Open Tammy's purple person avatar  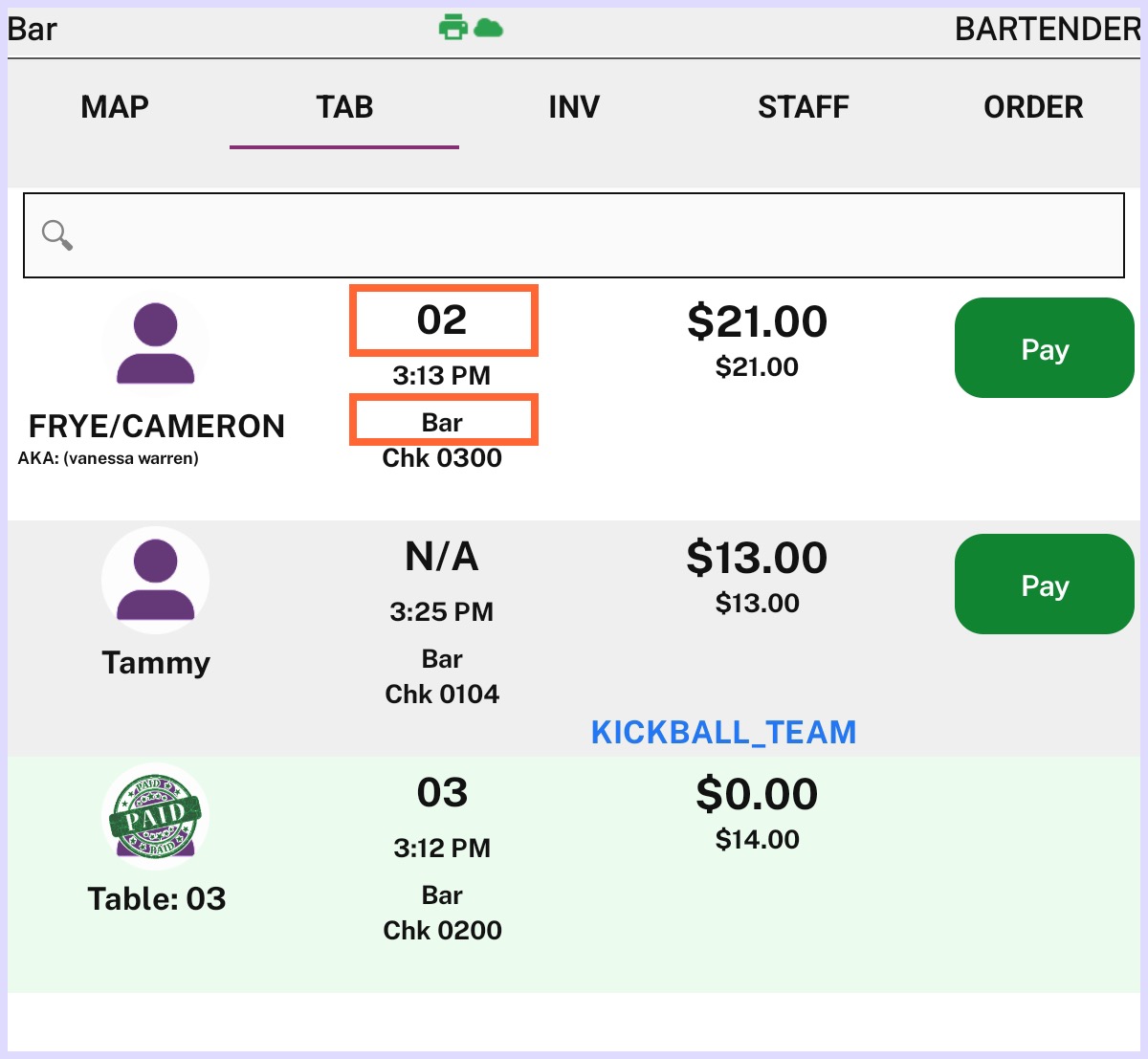pyautogui.click(x=156, y=580)
